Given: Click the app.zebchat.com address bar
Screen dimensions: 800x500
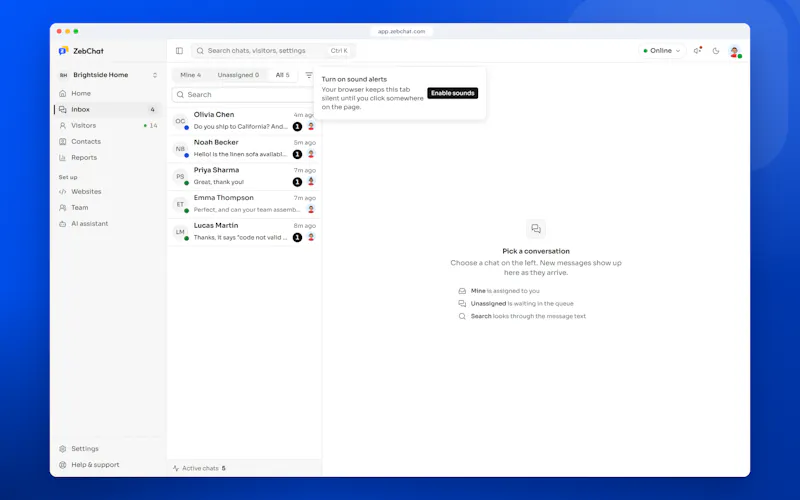Looking at the screenshot, I should click(x=401, y=31).
